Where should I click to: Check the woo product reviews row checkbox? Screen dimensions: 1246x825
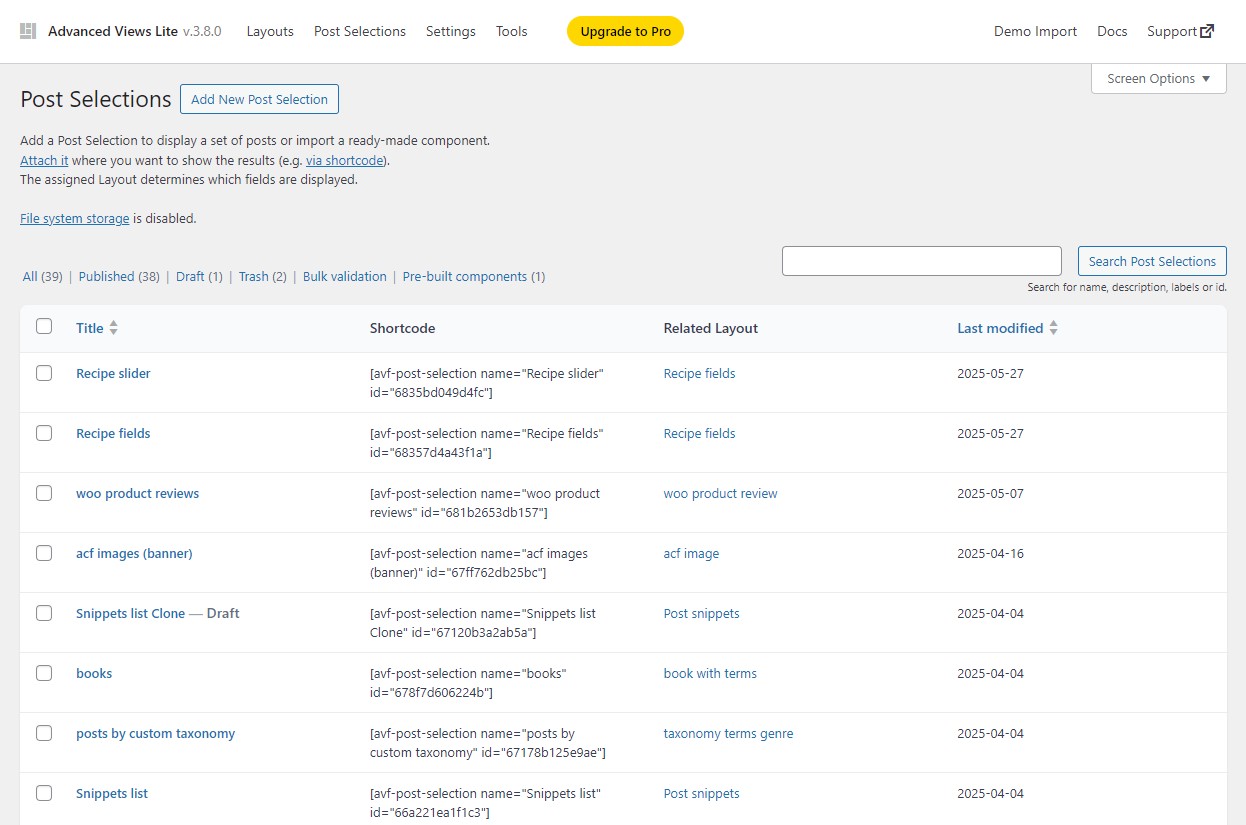(x=44, y=493)
